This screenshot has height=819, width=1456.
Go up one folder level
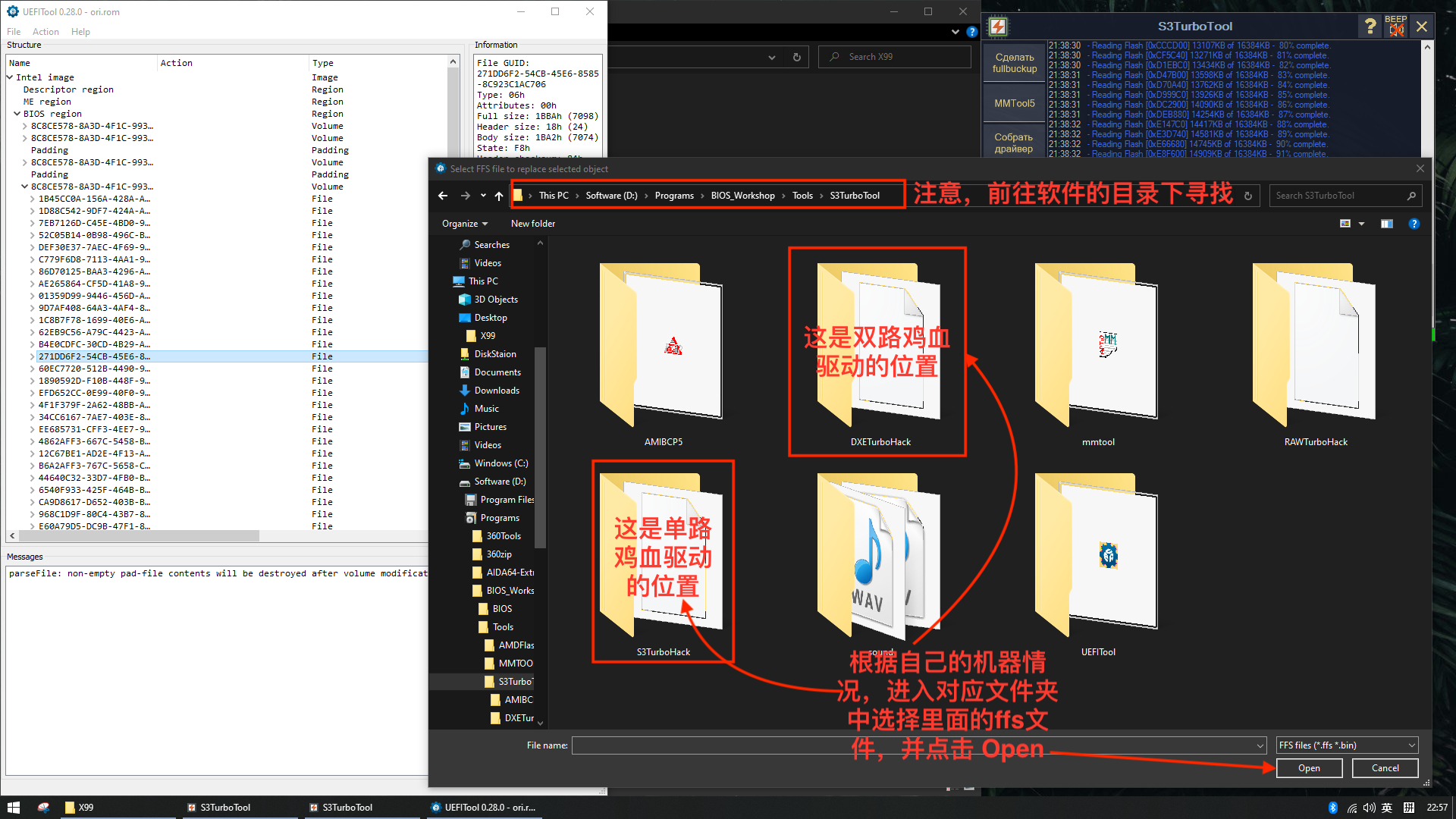498,196
